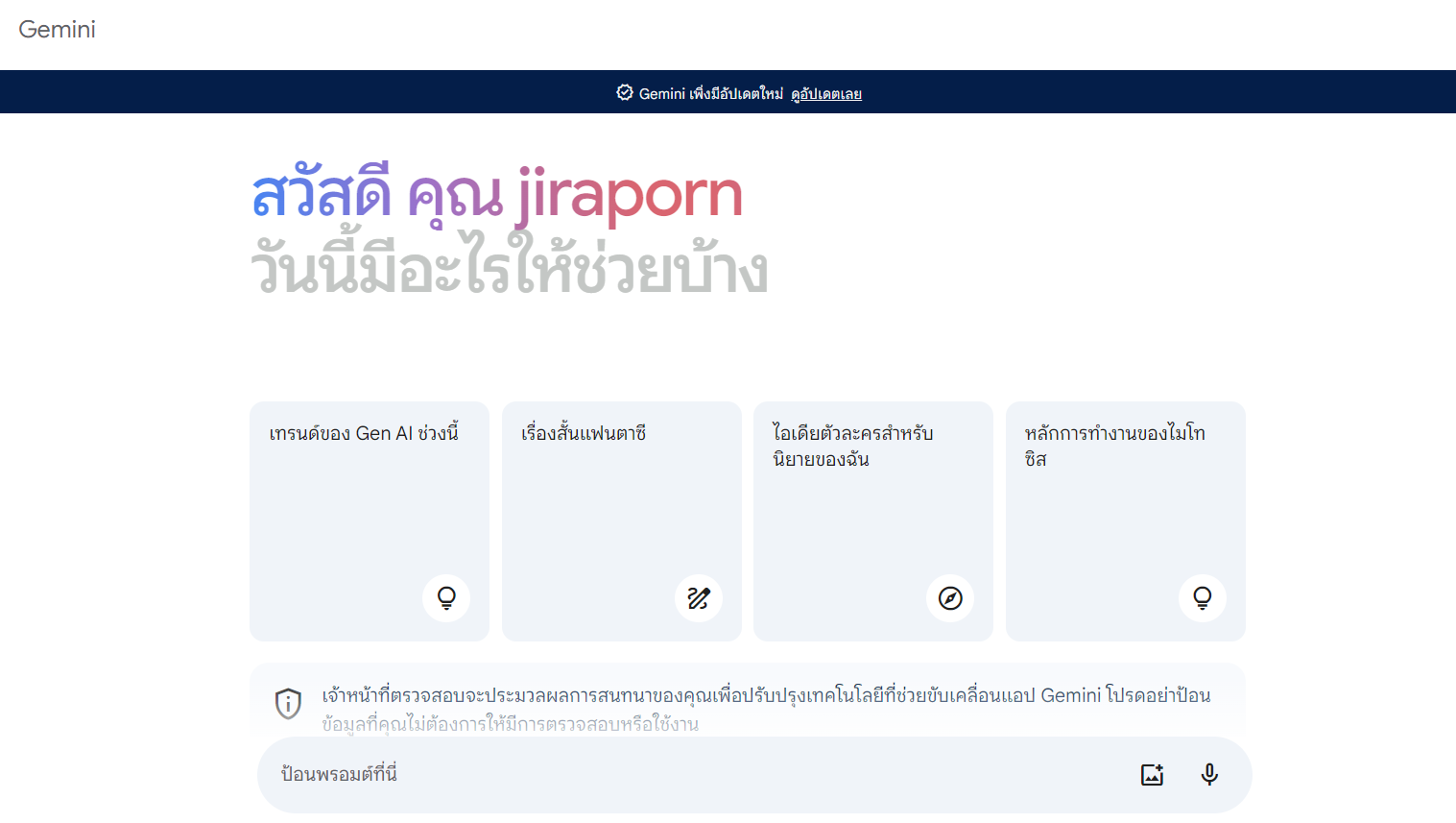The height and width of the screenshot is (823, 1456).
Task: Click the shield info icon in privacy notice
Action: click(288, 703)
